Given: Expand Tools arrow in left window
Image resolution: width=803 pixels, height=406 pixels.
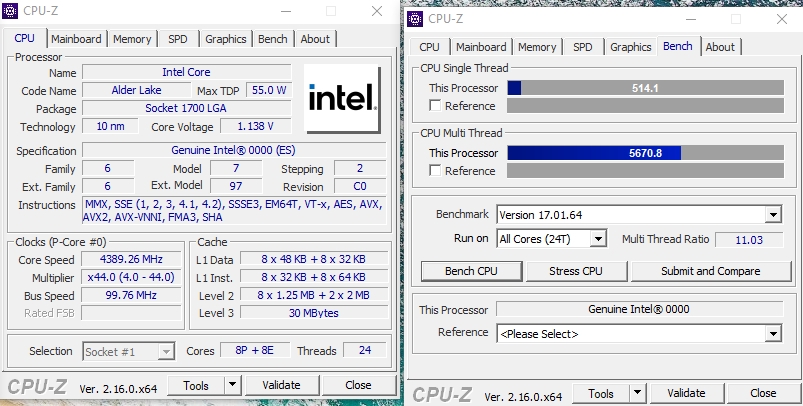Looking at the screenshot, I should tap(232, 385).
